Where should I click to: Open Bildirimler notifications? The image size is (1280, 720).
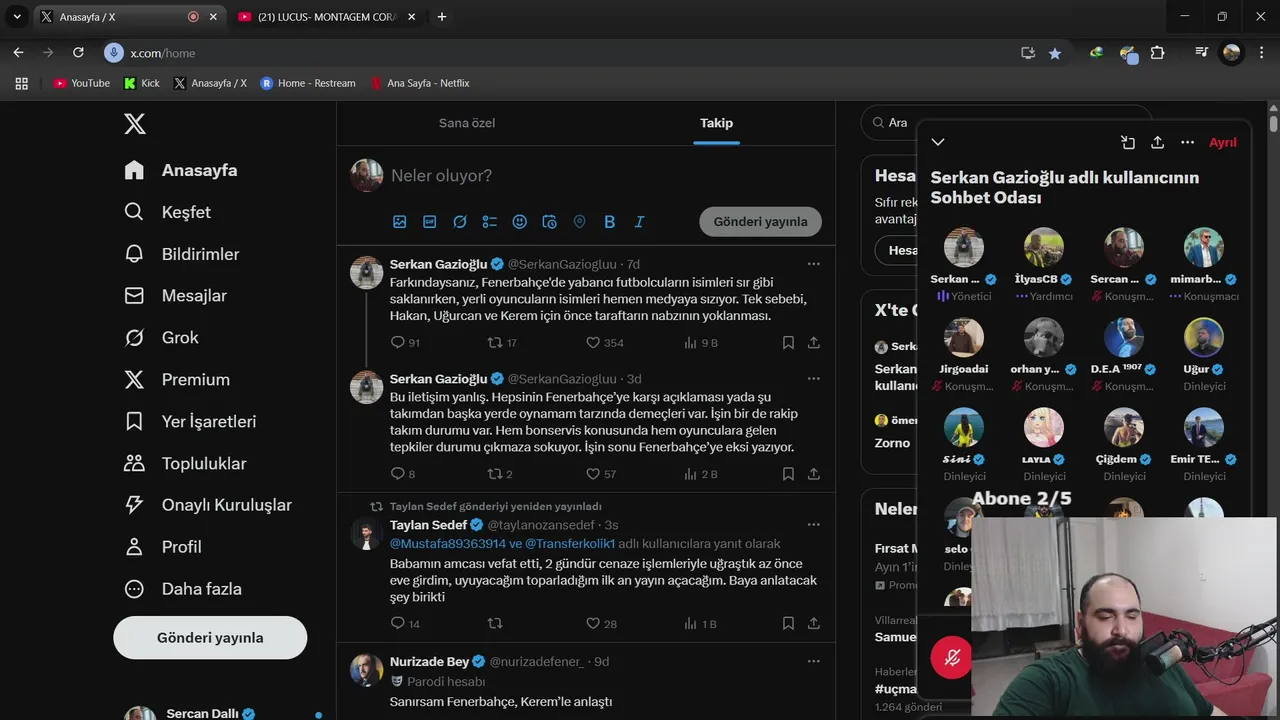181,254
